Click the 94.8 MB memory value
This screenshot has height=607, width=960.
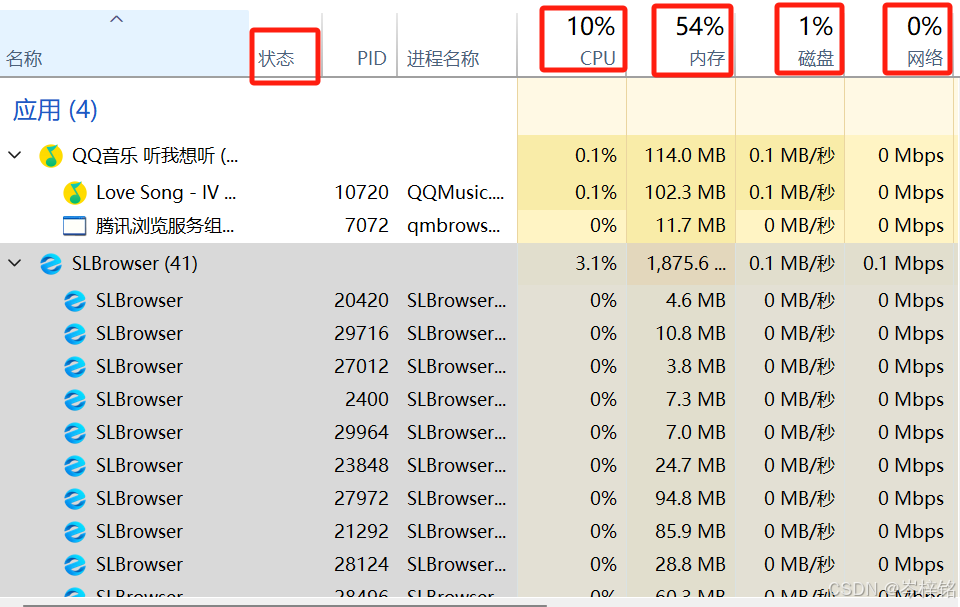tap(691, 499)
